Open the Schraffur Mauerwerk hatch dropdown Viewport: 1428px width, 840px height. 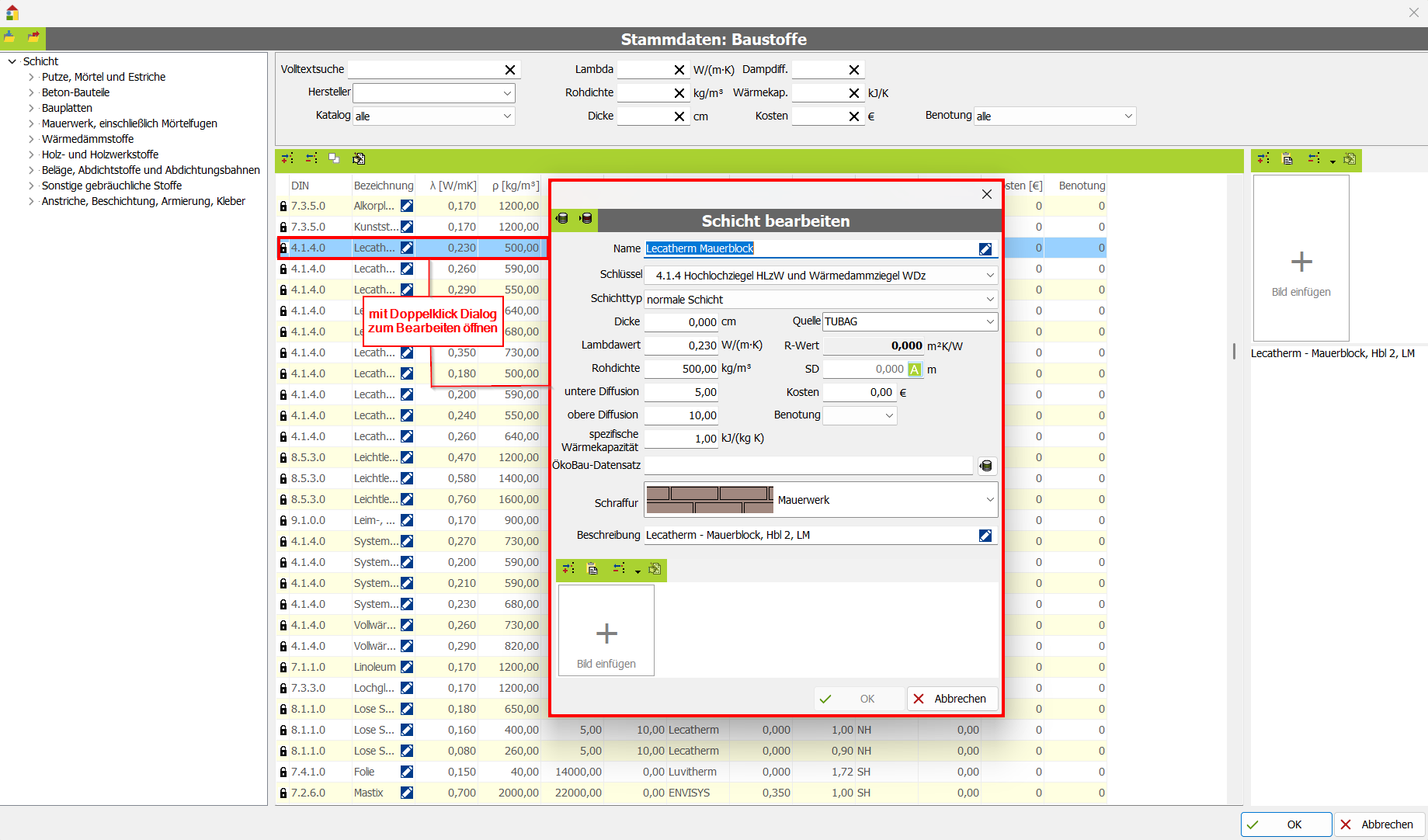coord(990,500)
